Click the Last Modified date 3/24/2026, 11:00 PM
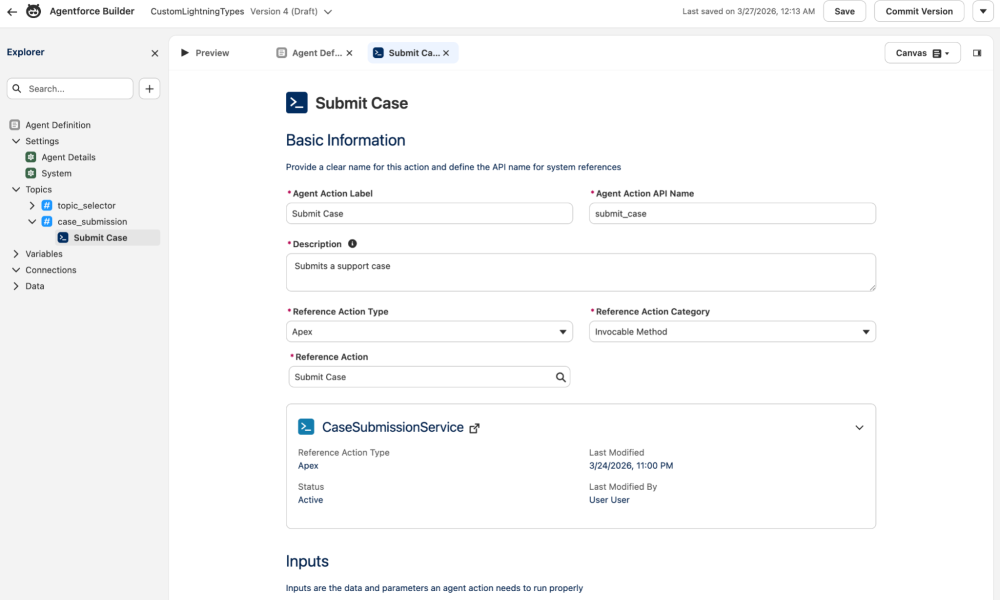Image resolution: width=1000 pixels, height=600 pixels. tap(631, 466)
